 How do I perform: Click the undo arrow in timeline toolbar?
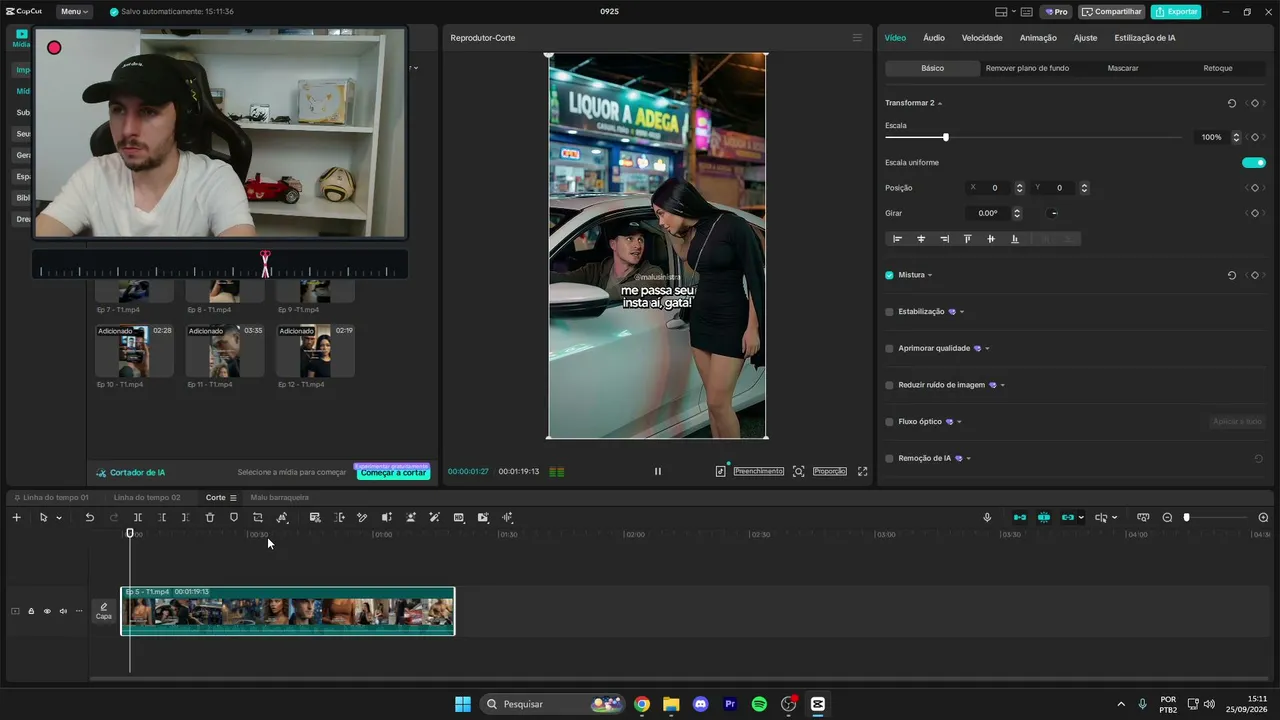[x=89, y=517]
